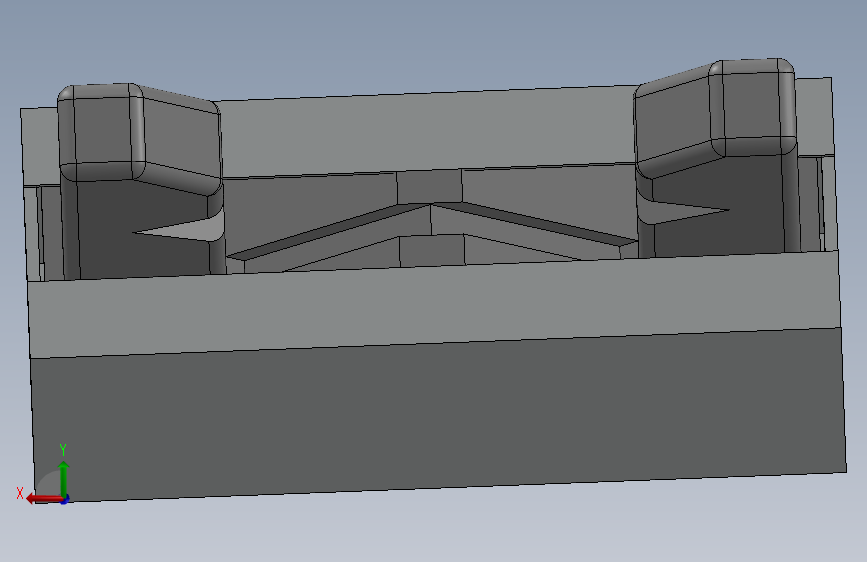Select the light gray horizontal band above the dark front face

pos(435,303)
